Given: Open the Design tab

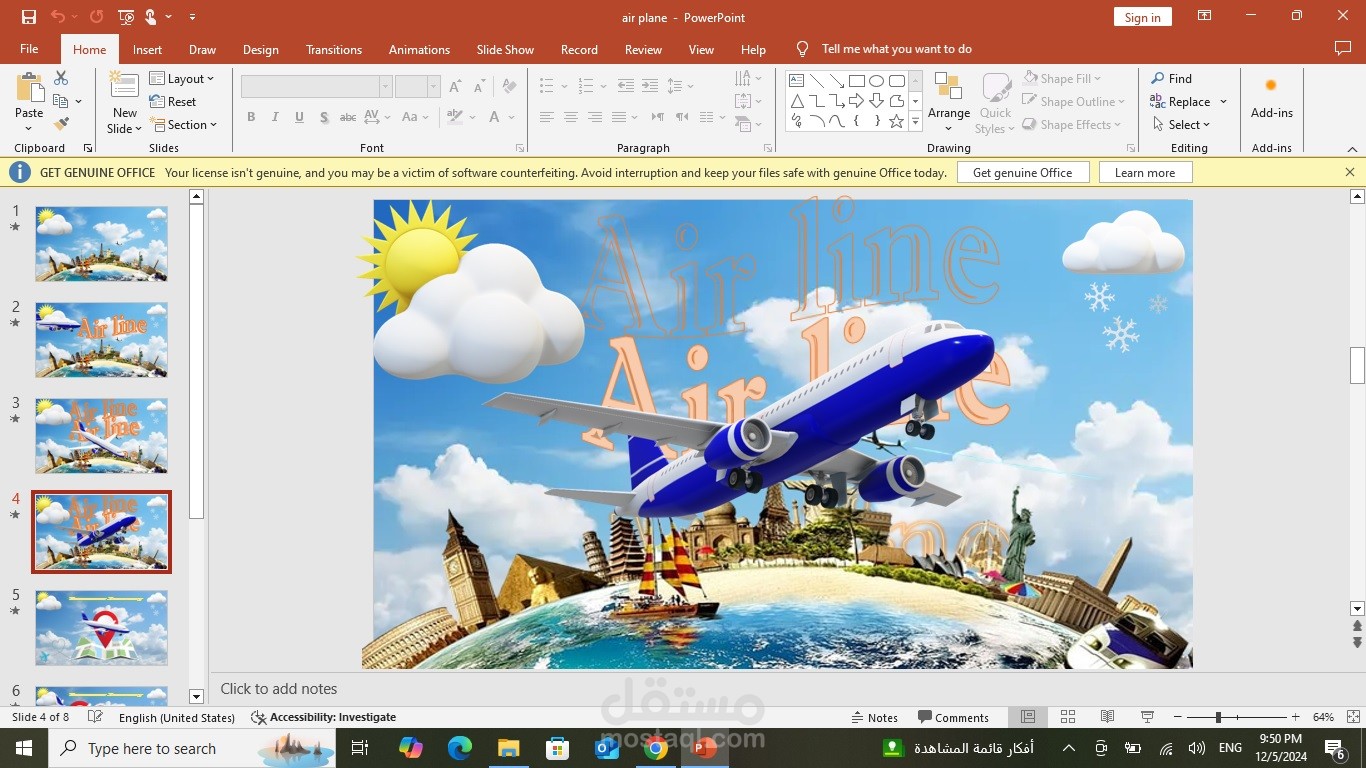Looking at the screenshot, I should pyautogui.click(x=260, y=49).
